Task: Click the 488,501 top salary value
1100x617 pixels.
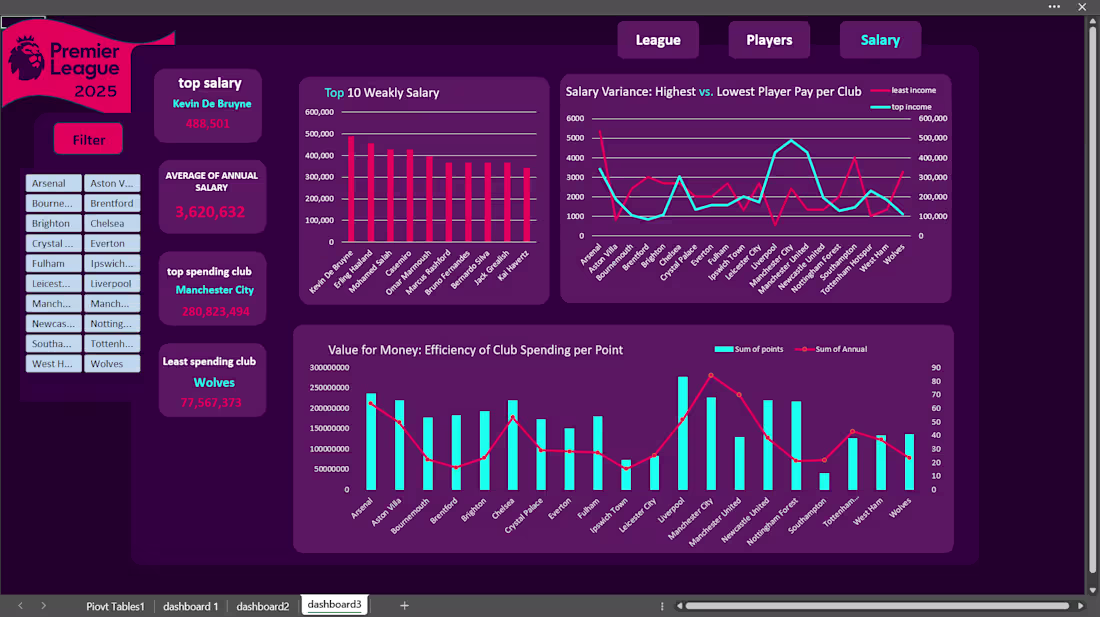Action: tap(208, 123)
